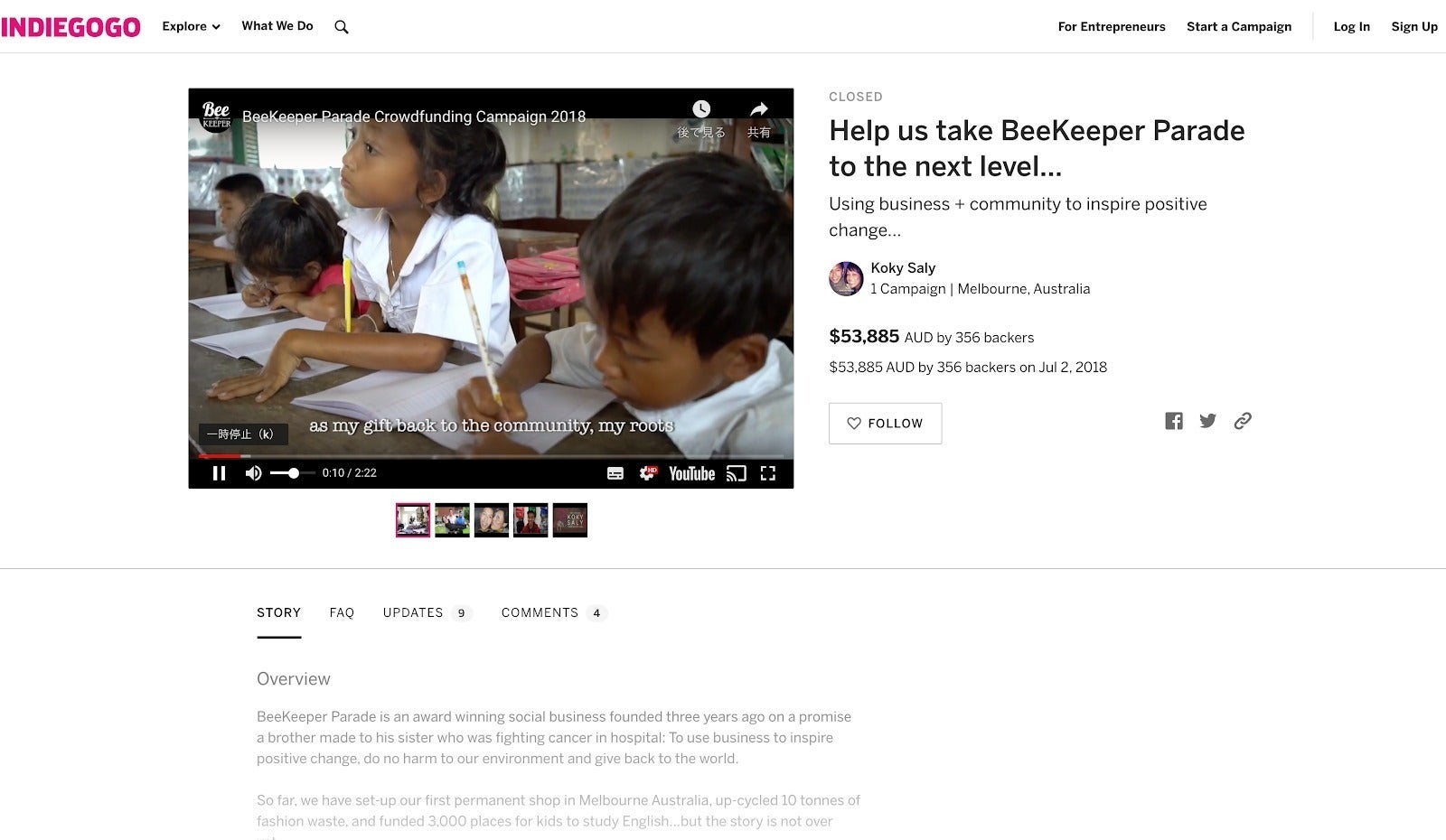Enter video fullscreen mode
1446x840 pixels.
(768, 473)
